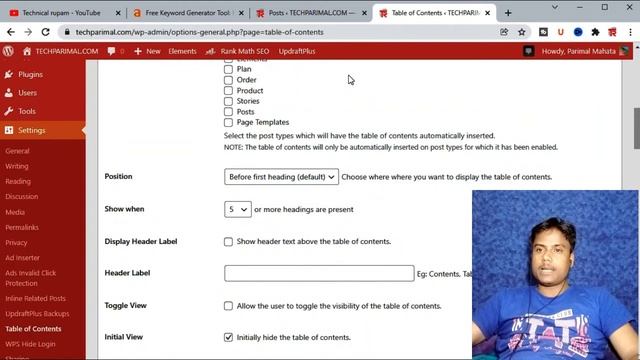
Task: Go to Permalinks settings
Action: (x=22, y=227)
